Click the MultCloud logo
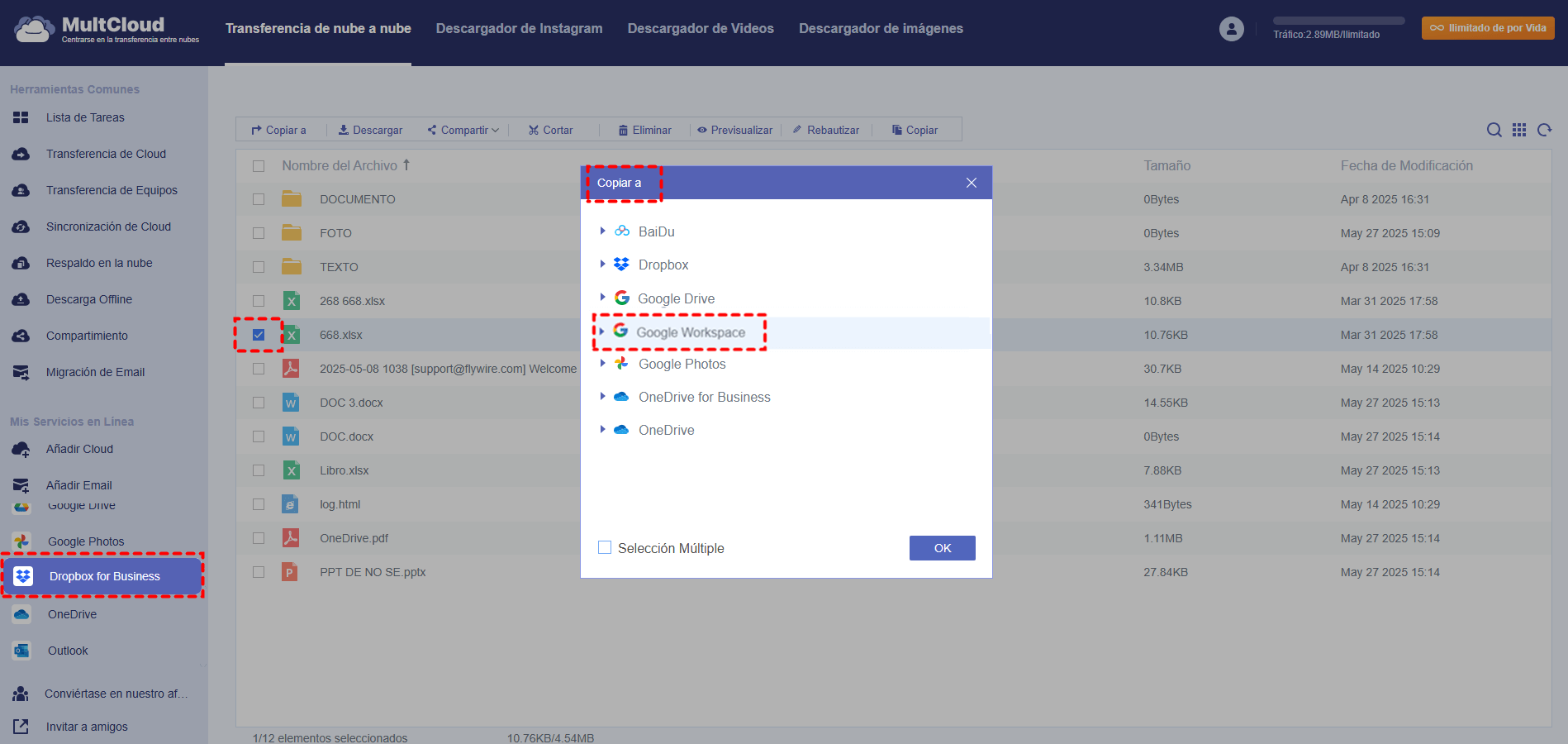The image size is (1568, 744). click(x=107, y=29)
